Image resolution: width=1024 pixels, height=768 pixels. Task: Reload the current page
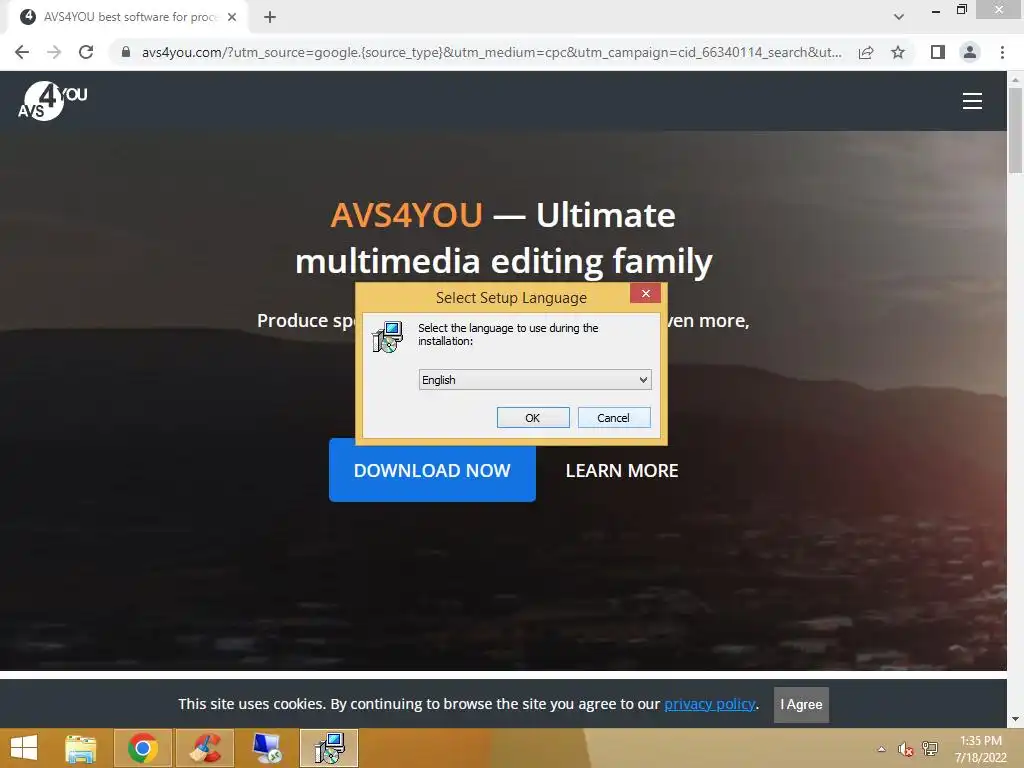click(x=86, y=52)
